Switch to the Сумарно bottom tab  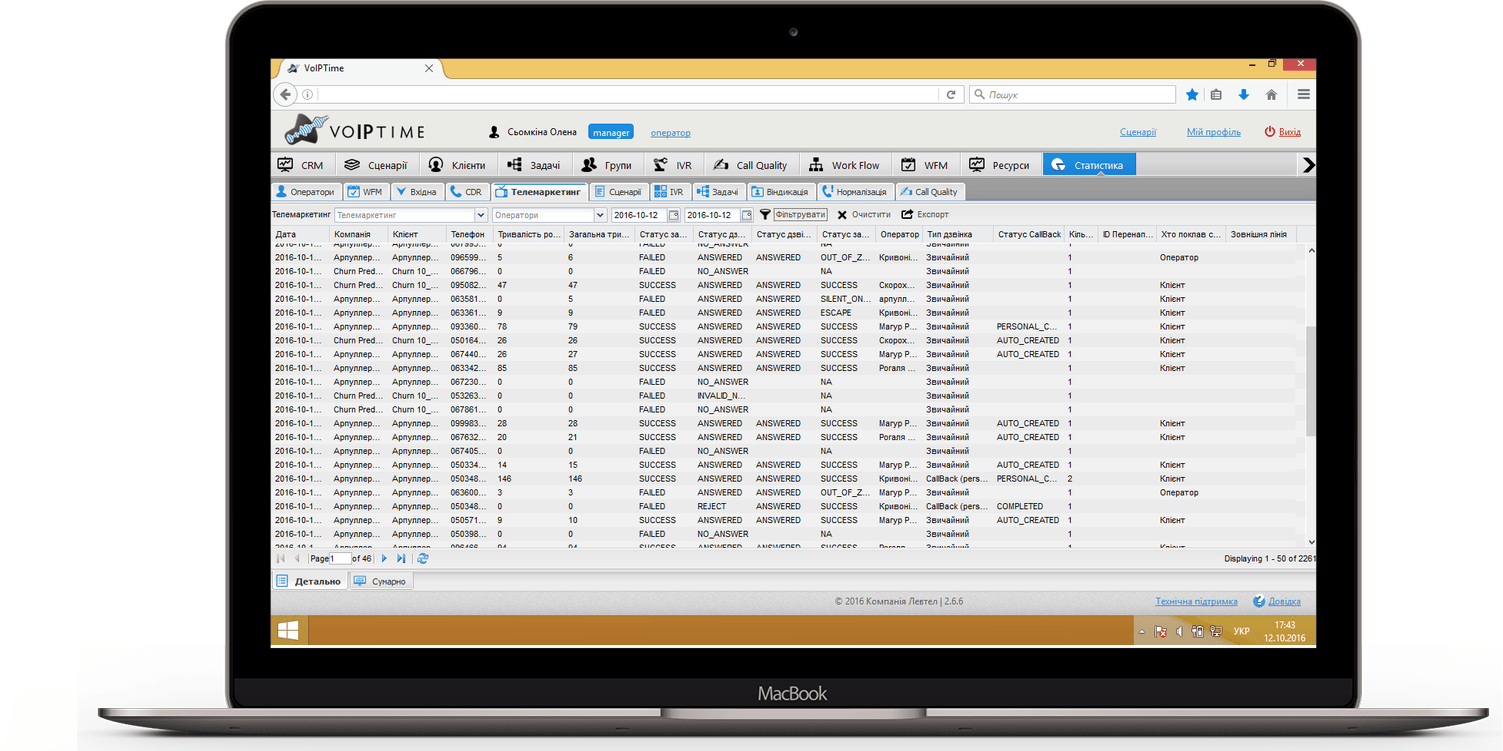[x=380, y=581]
